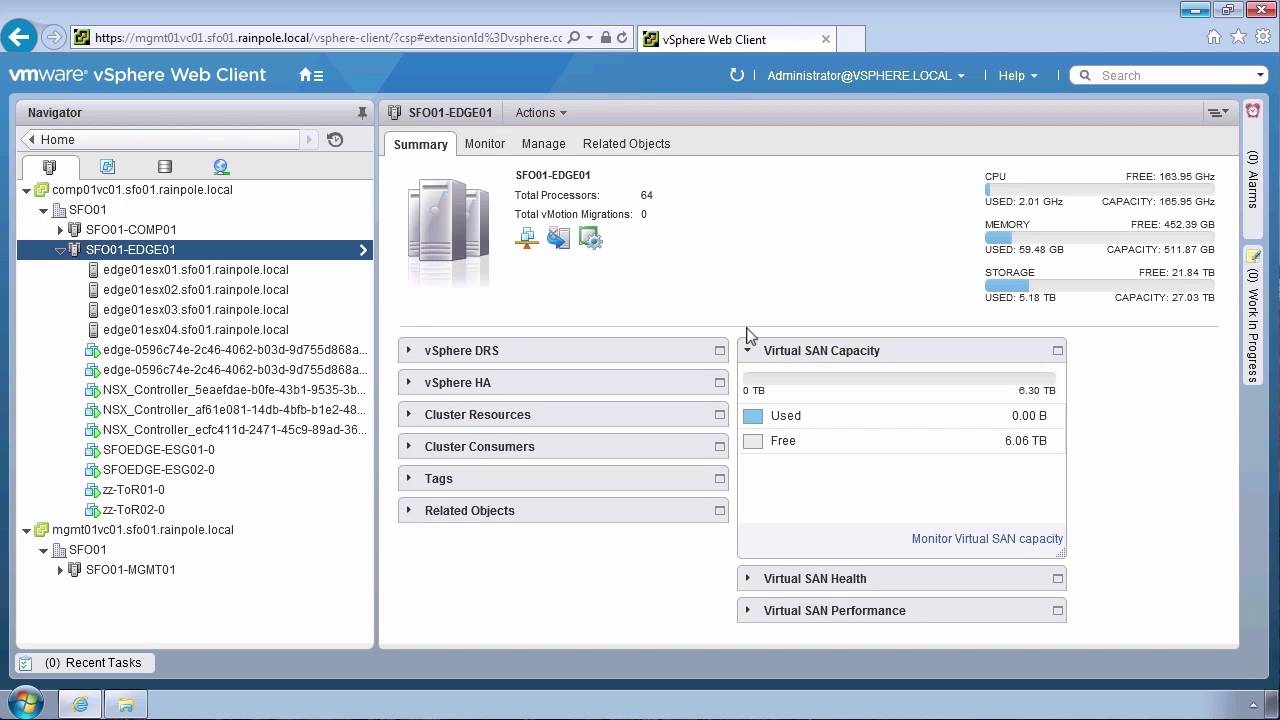Click the browser back arrow
Viewport: 1280px width, 720px height.
point(19,38)
